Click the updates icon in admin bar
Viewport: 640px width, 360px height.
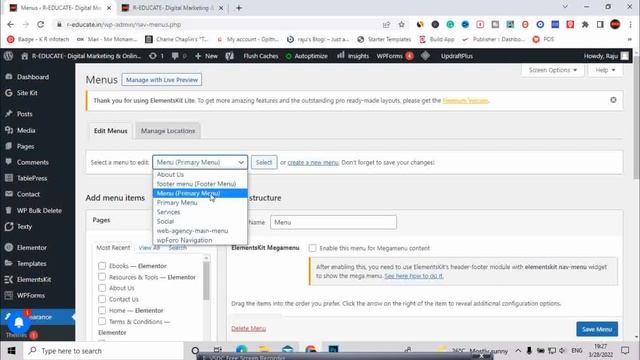coord(156,56)
